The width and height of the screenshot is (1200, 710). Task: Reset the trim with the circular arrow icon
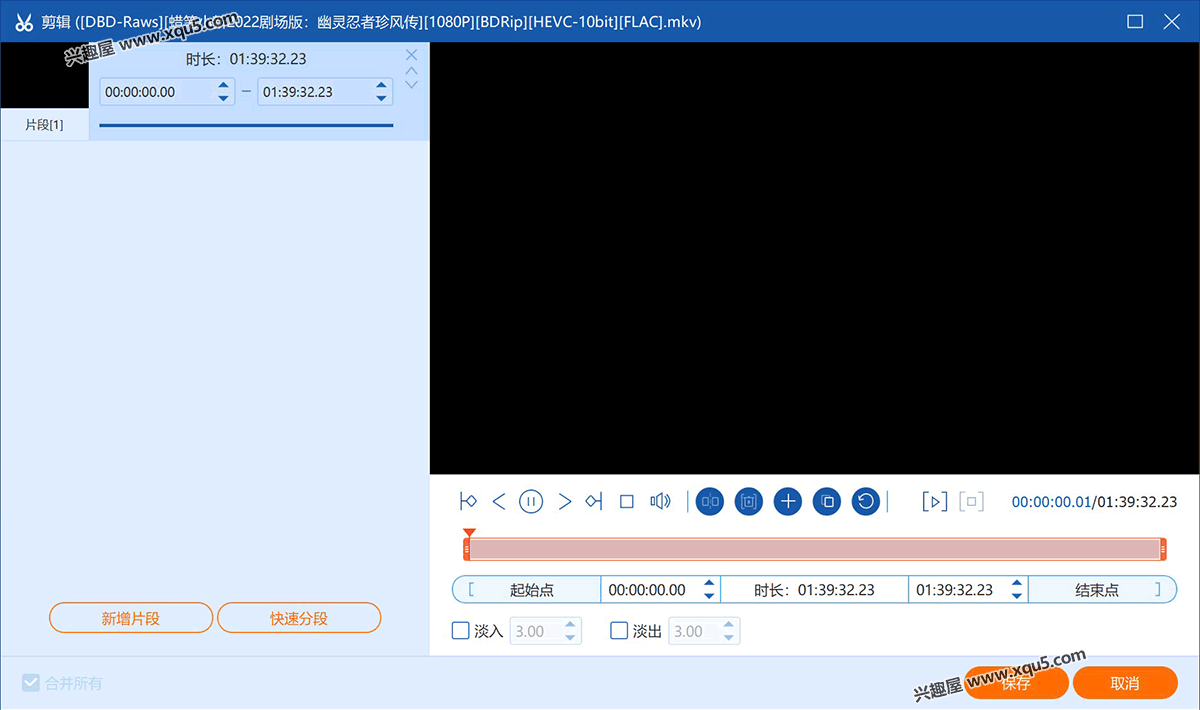click(x=865, y=502)
